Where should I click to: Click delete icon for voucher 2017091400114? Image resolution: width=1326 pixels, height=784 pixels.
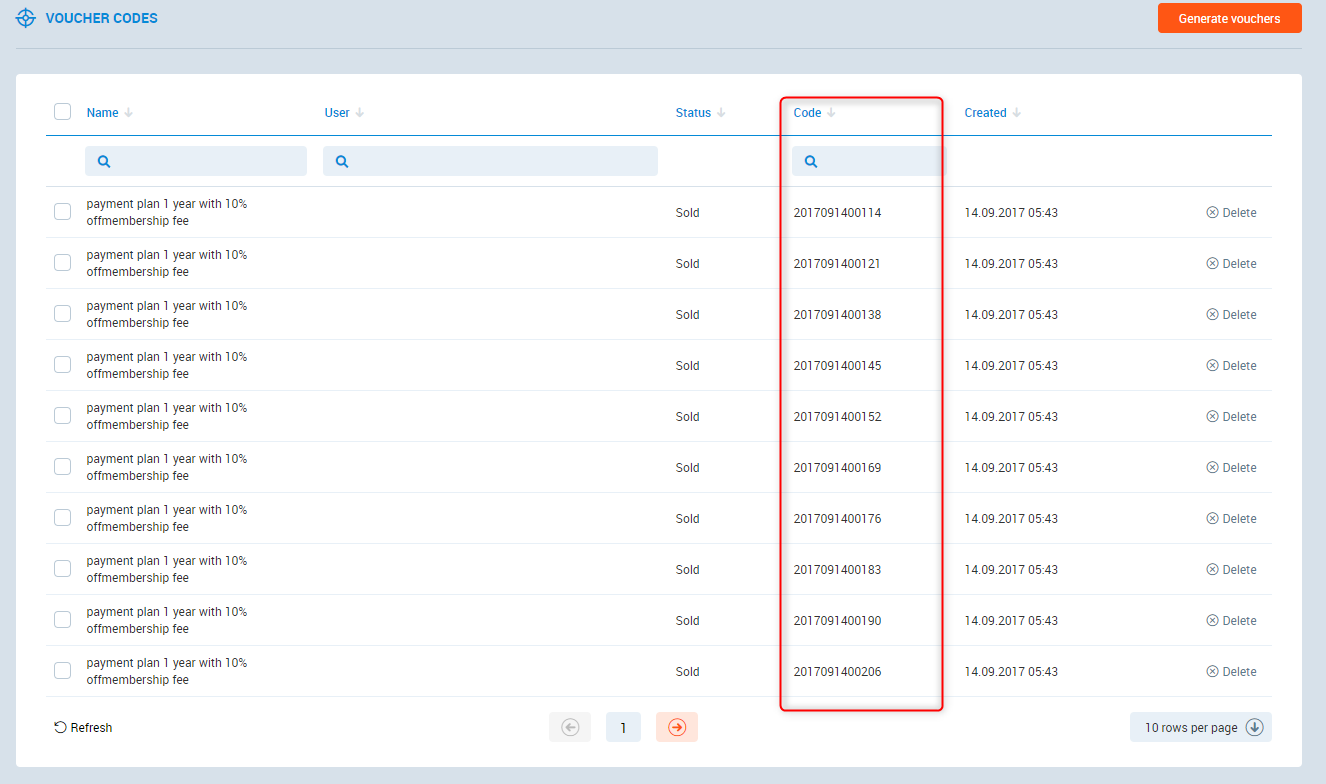(x=1212, y=213)
